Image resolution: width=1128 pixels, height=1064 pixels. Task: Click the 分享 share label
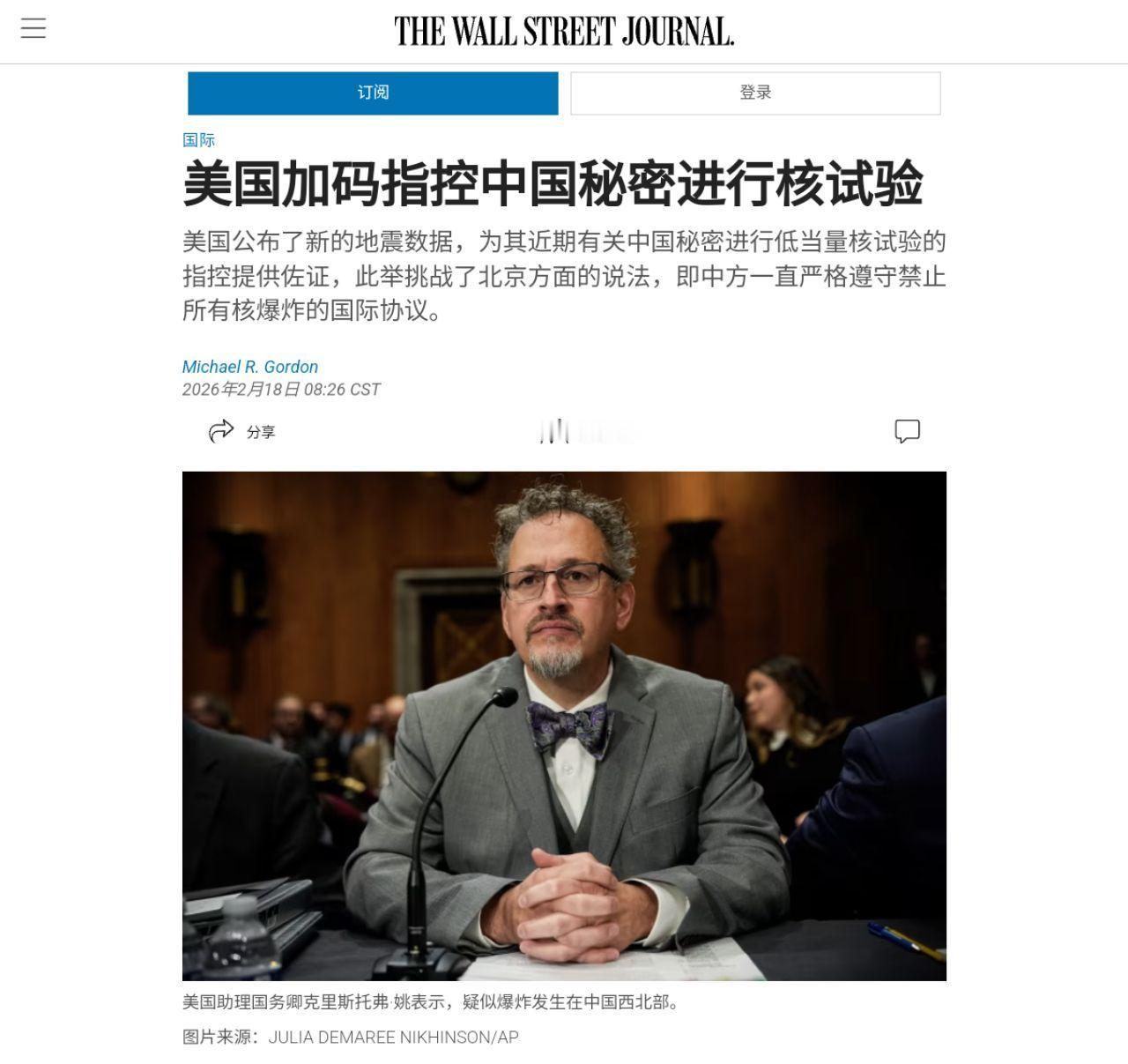point(261,432)
